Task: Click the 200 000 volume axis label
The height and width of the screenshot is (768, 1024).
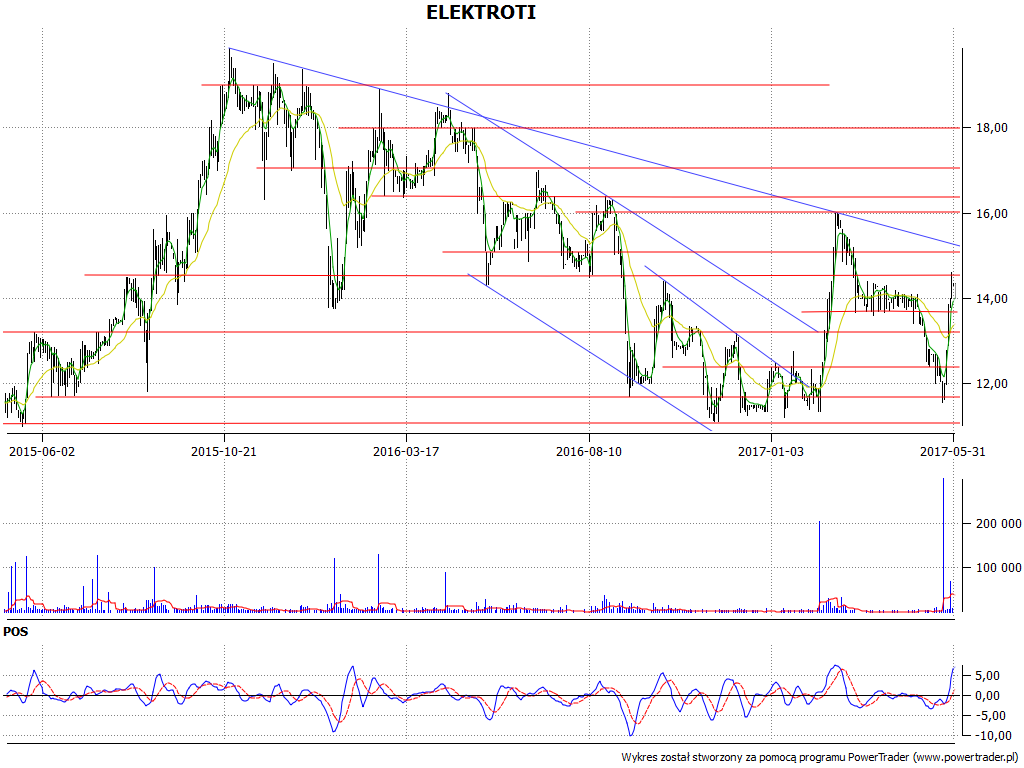Action: (x=999, y=524)
